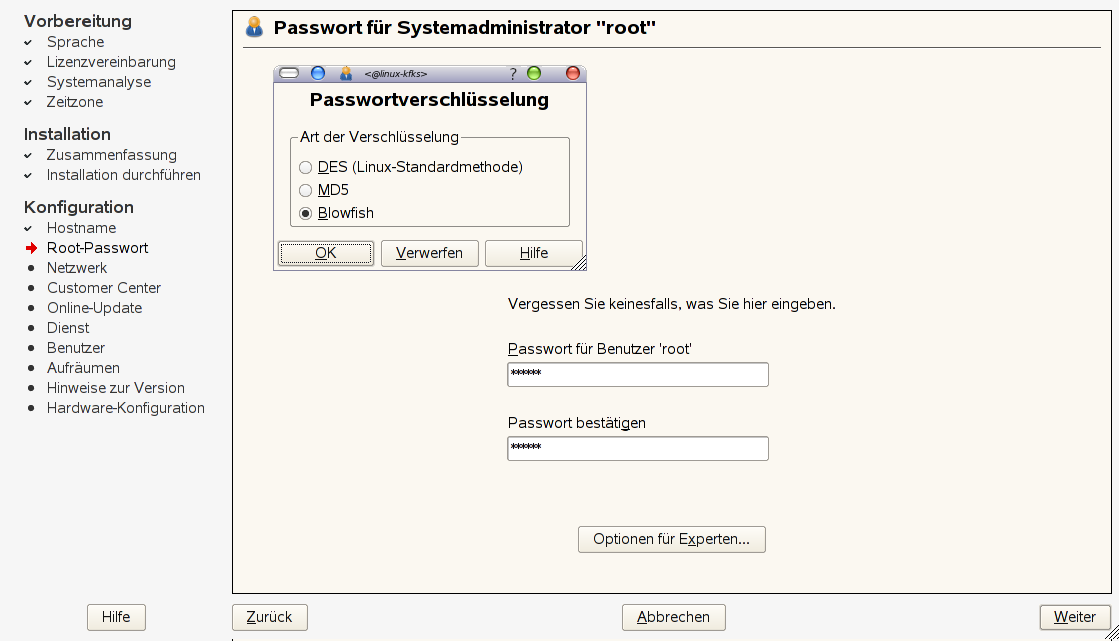Screen dimensions: 1119x641
Task: Focus the 'Passwort für Benutzer root' field
Action: coord(638,374)
